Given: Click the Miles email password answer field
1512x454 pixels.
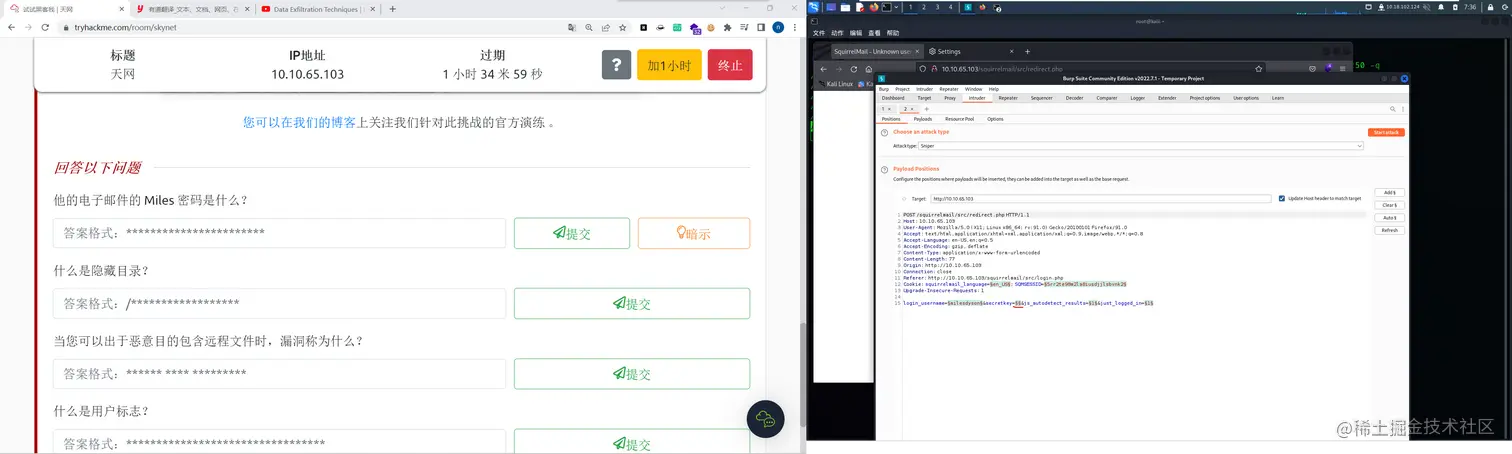Looking at the screenshot, I should pos(280,233).
